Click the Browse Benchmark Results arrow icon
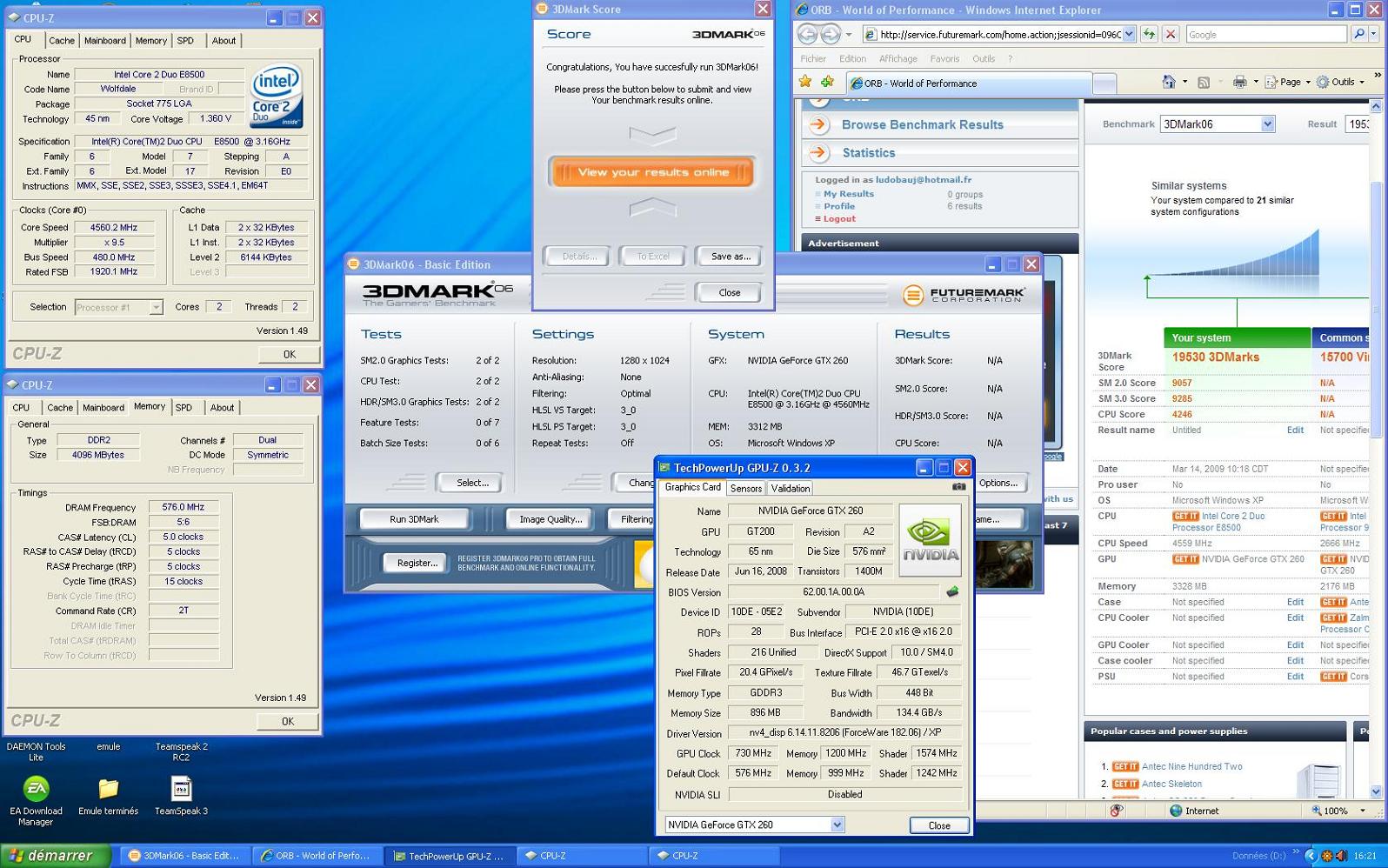The width and height of the screenshot is (1388, 868). [818, 124]
